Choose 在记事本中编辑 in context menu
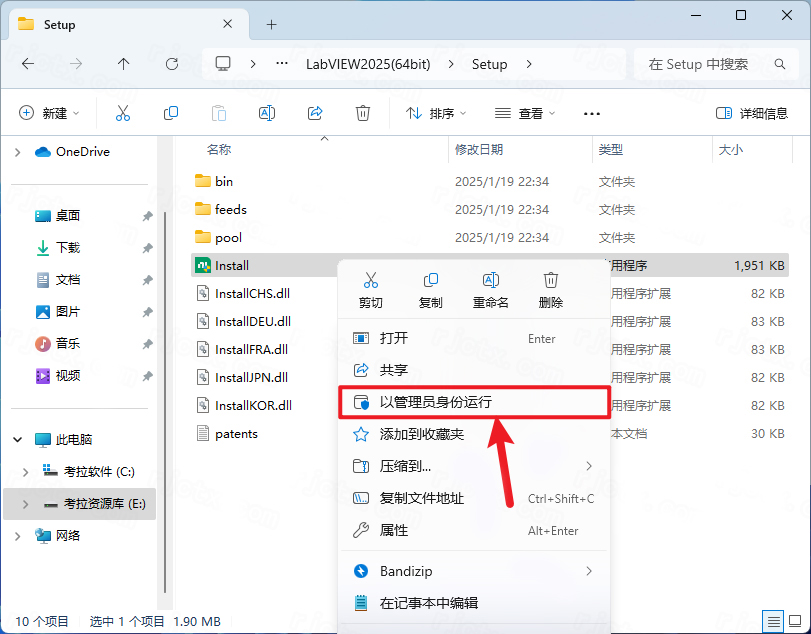The image size is (811, 634). click(x=474, y=603)
